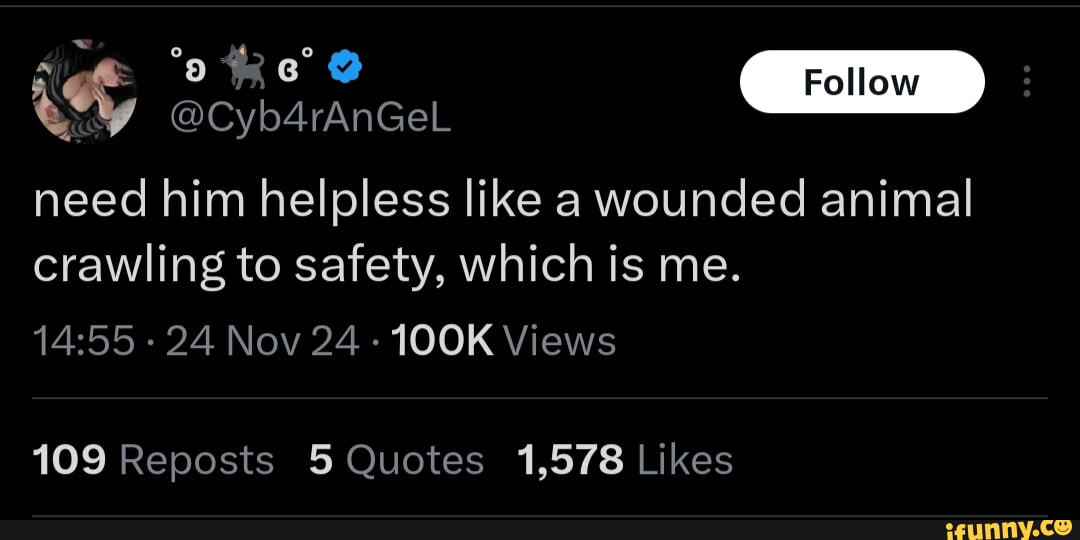The height and width of the screenshot is (540, 1080).
Task: View the 100K Views count
Action: tap(506, 341)
